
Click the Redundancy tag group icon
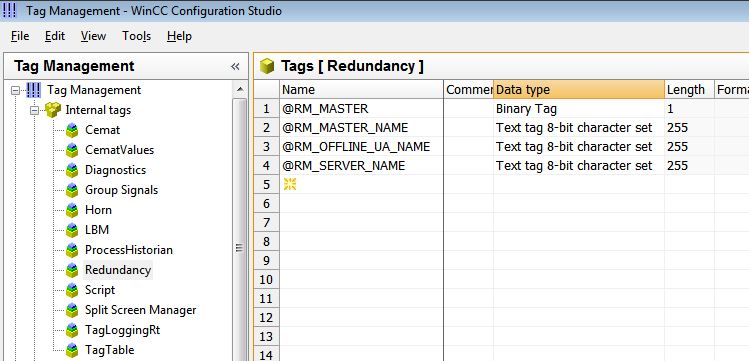(72, 270)
